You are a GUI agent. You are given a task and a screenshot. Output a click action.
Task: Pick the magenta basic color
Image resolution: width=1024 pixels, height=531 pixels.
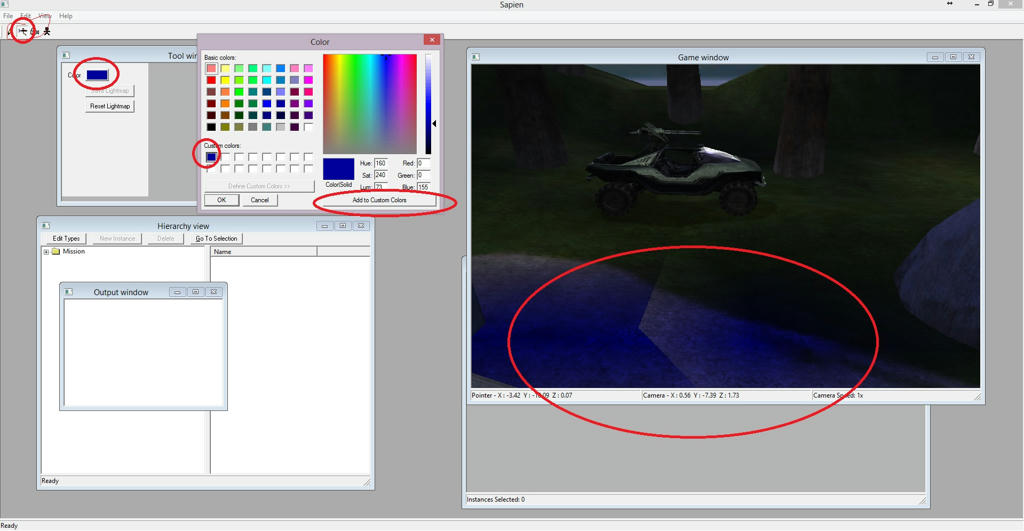[308, 80]
